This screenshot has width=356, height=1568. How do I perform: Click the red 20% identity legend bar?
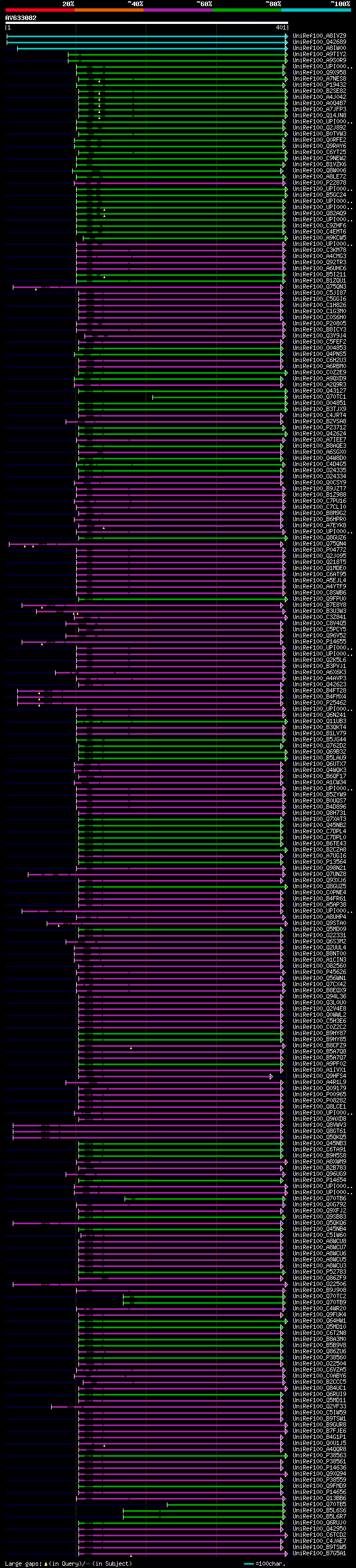(x=39, y=10)
